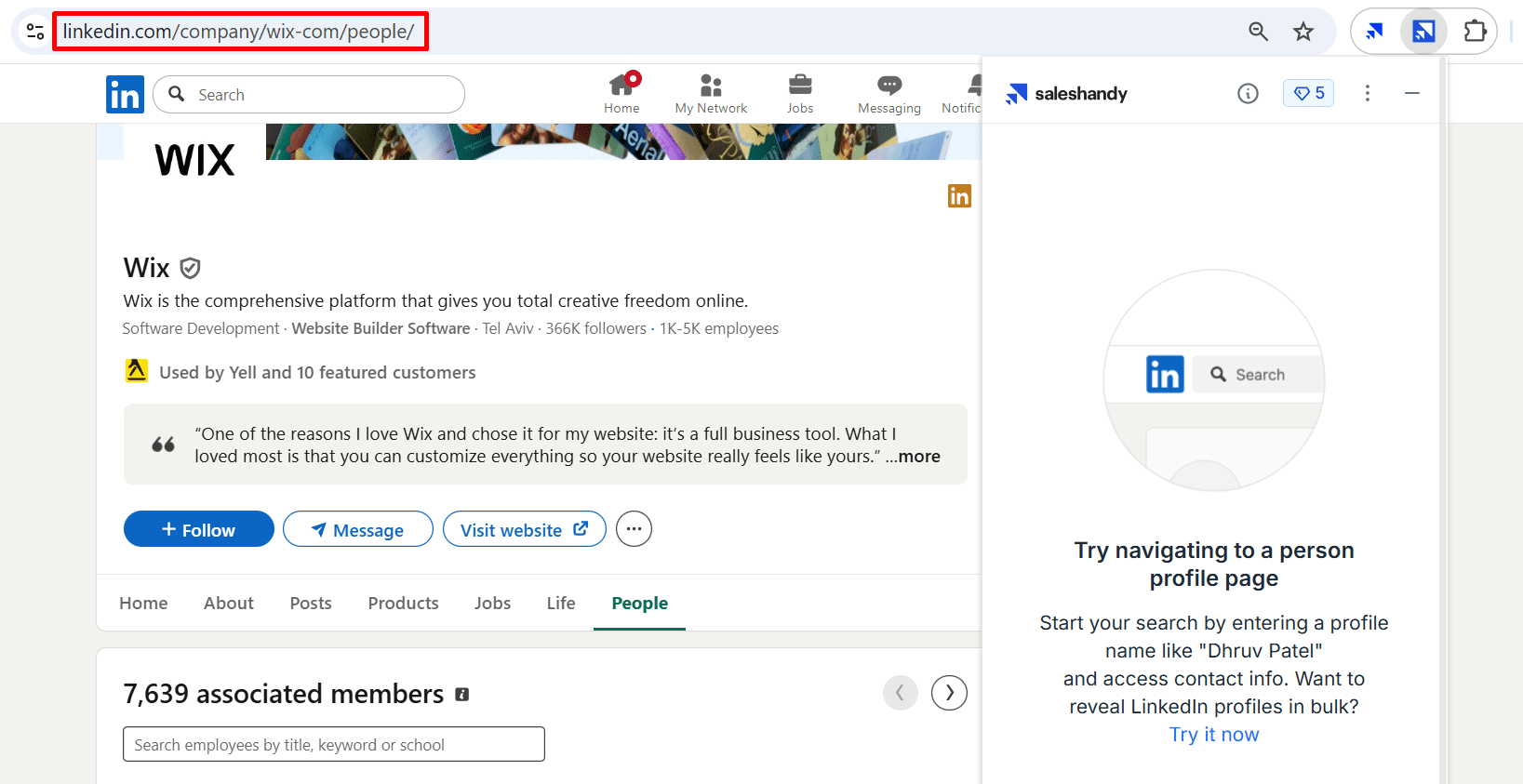This screenshot has width=1523, height=784.
Task: Open Saleshandy three-dot options menu
Action: tap(1367, 93)
